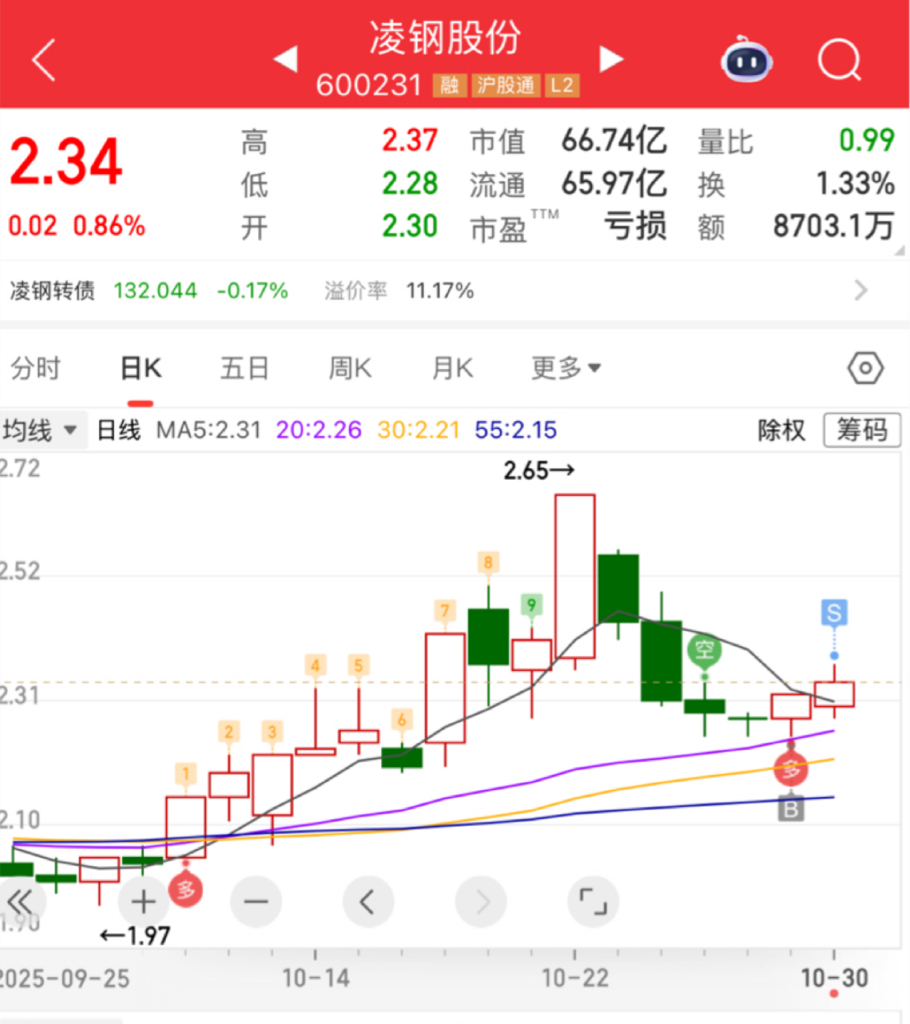Switch to the 分时 tab
The width and height of the screenshot is (910, 1024).
pos(36,368)
